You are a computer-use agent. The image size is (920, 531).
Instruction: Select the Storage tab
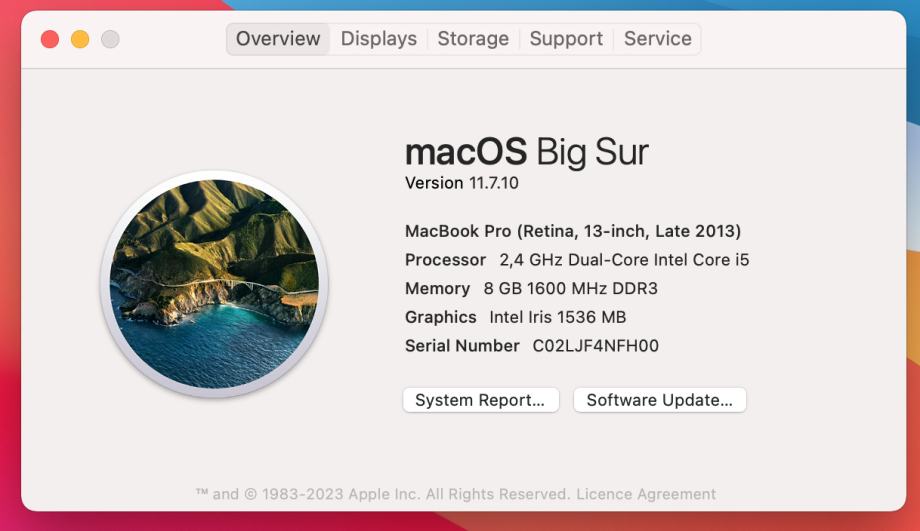click(x=473, y=39)
